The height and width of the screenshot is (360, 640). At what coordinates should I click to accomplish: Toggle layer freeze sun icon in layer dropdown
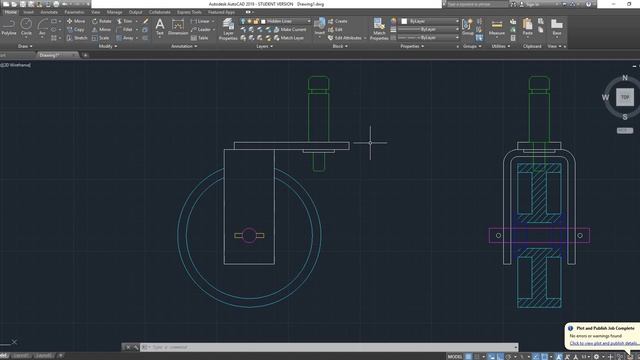click(249, 21)
